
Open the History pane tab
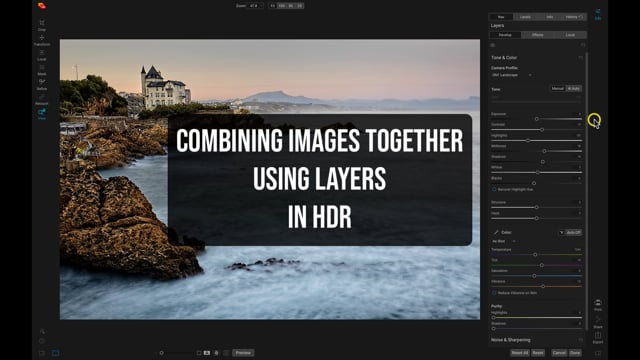click(x=574, y=17)
